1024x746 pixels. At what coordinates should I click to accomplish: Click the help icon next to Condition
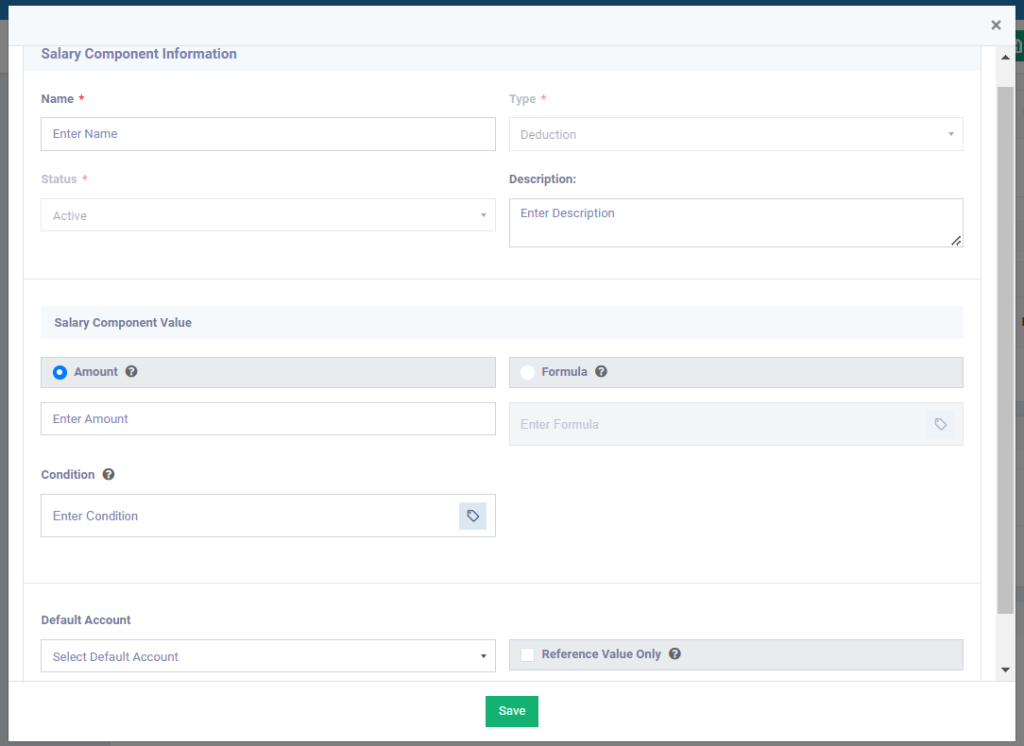[x=108, y=475]
